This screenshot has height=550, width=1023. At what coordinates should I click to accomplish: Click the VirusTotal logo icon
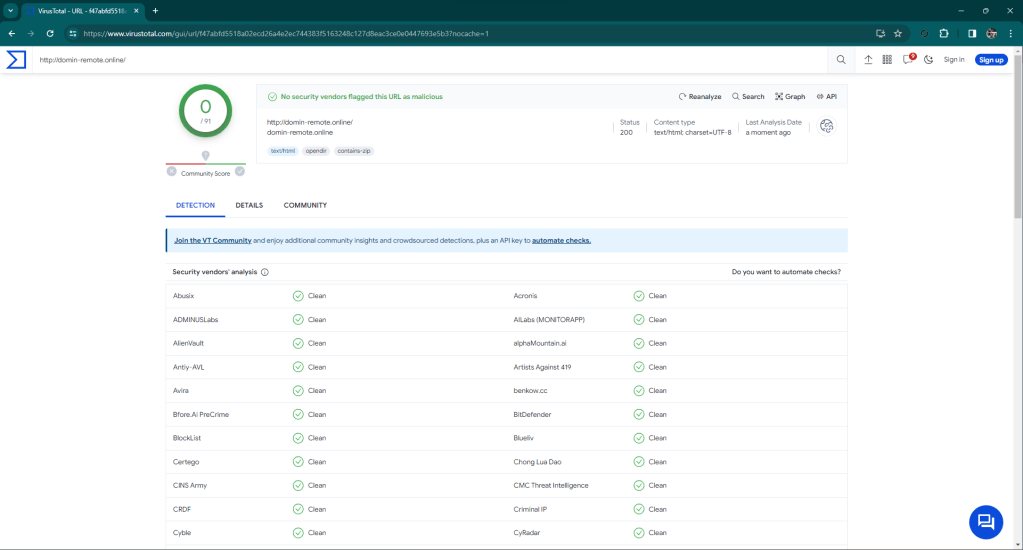(16, 60)
